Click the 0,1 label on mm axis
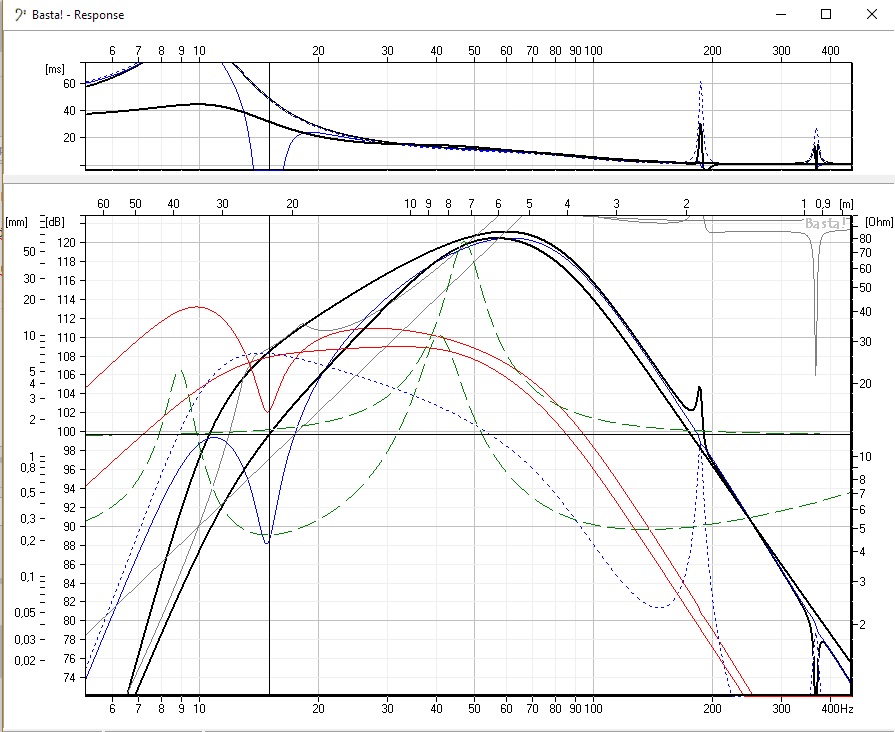Screen dimensions: 895x732 pyautogui.click(x=28, y=577)
